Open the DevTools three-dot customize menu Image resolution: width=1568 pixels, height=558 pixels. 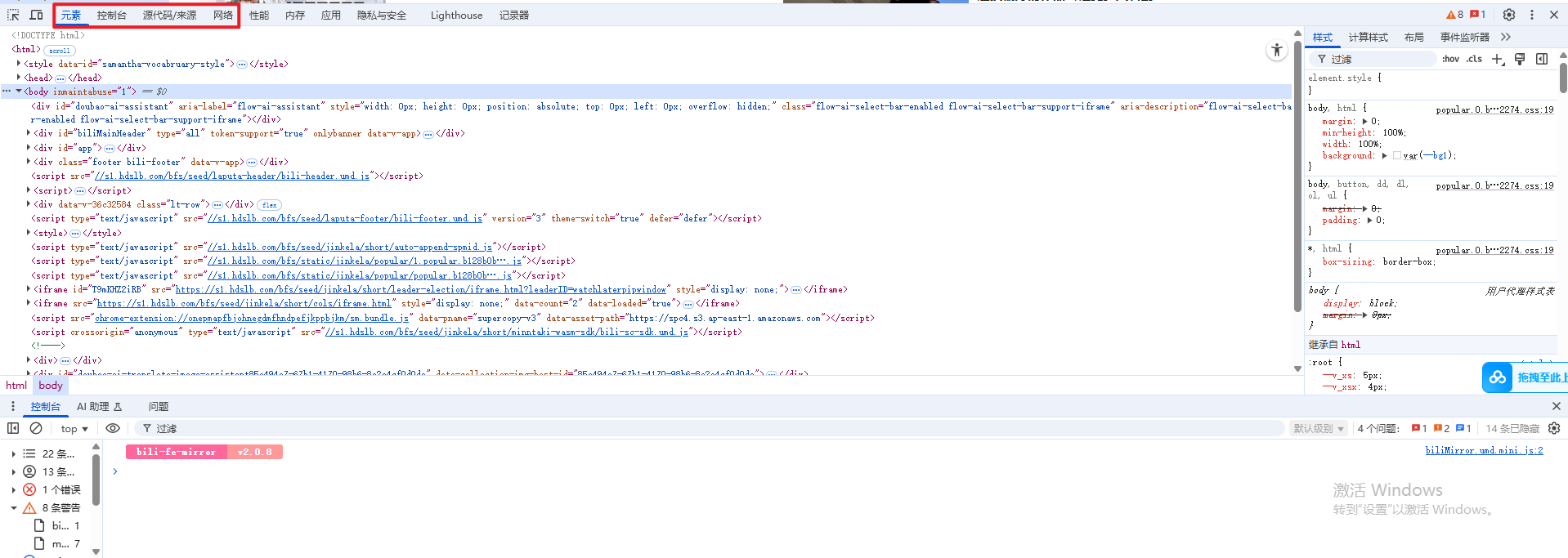coord(1532,15)
